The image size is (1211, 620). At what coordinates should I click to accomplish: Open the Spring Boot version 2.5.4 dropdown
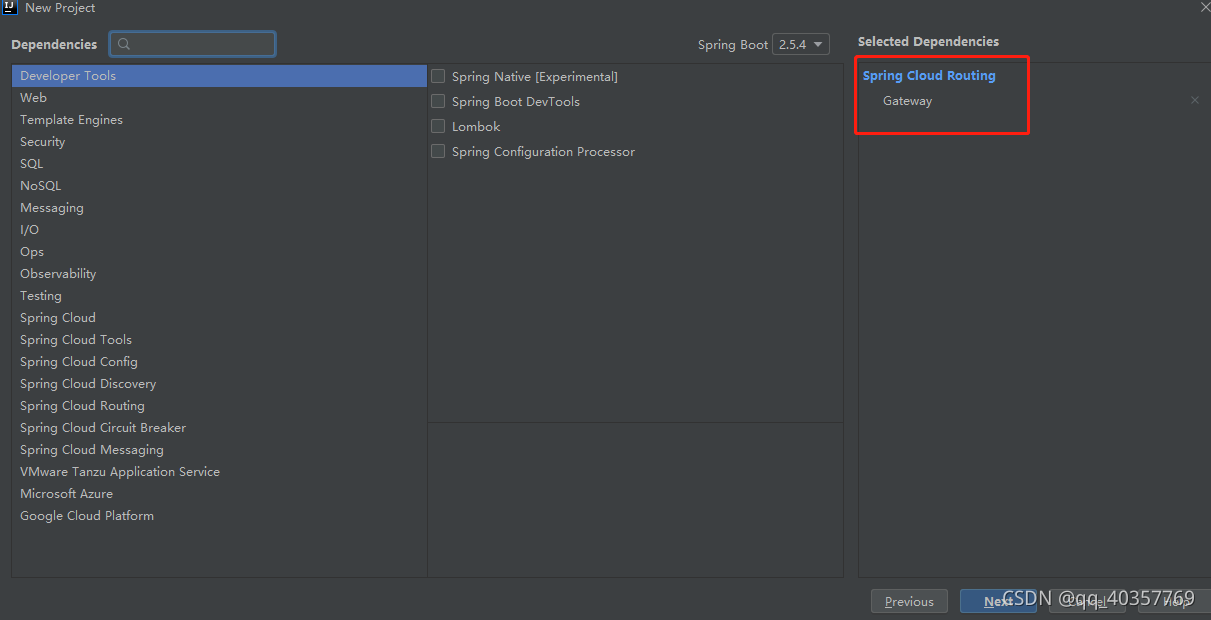[801, 44]
